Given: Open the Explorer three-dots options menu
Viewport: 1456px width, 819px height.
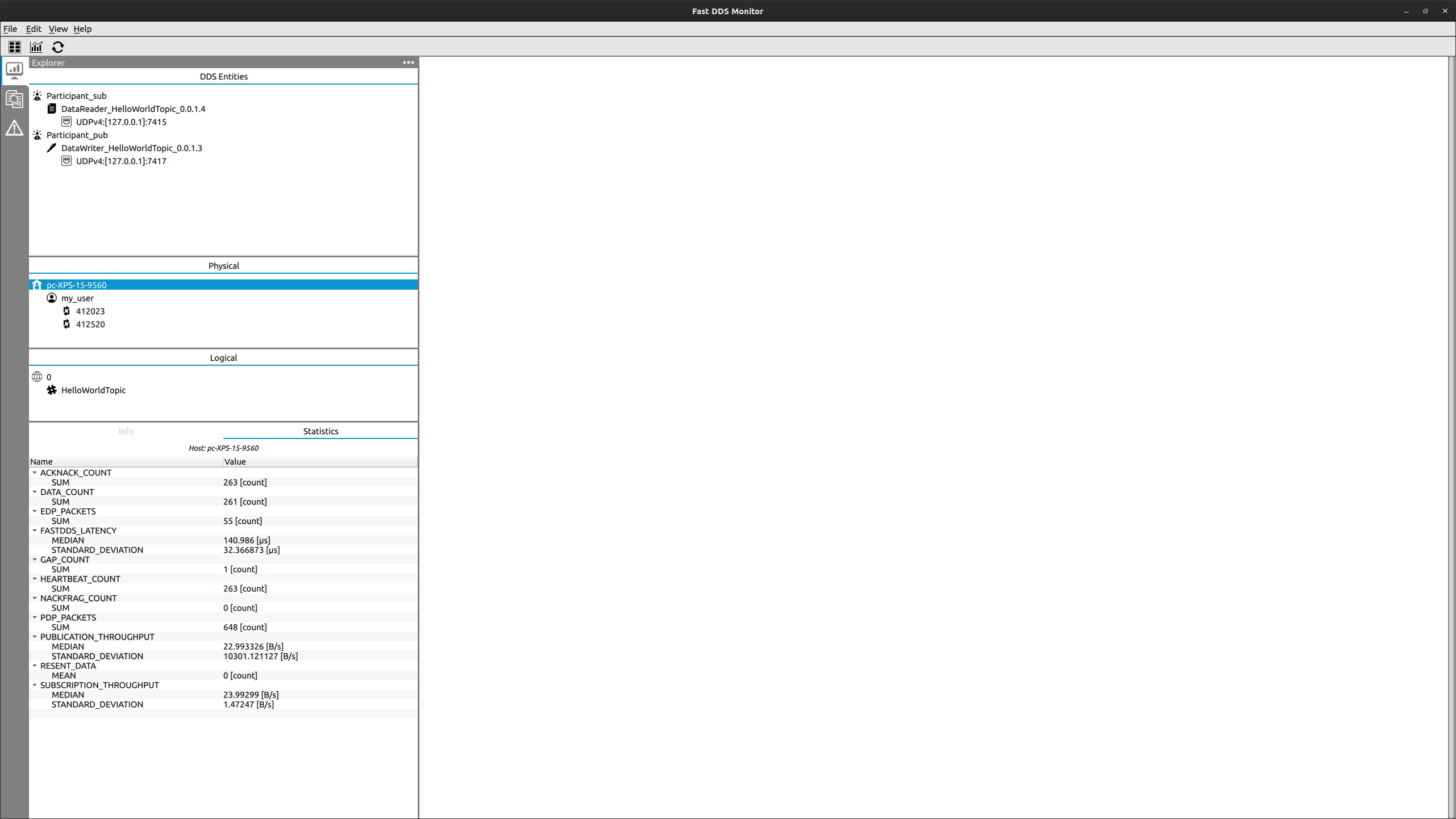Looking at the screenshot, I should [409, 62].
